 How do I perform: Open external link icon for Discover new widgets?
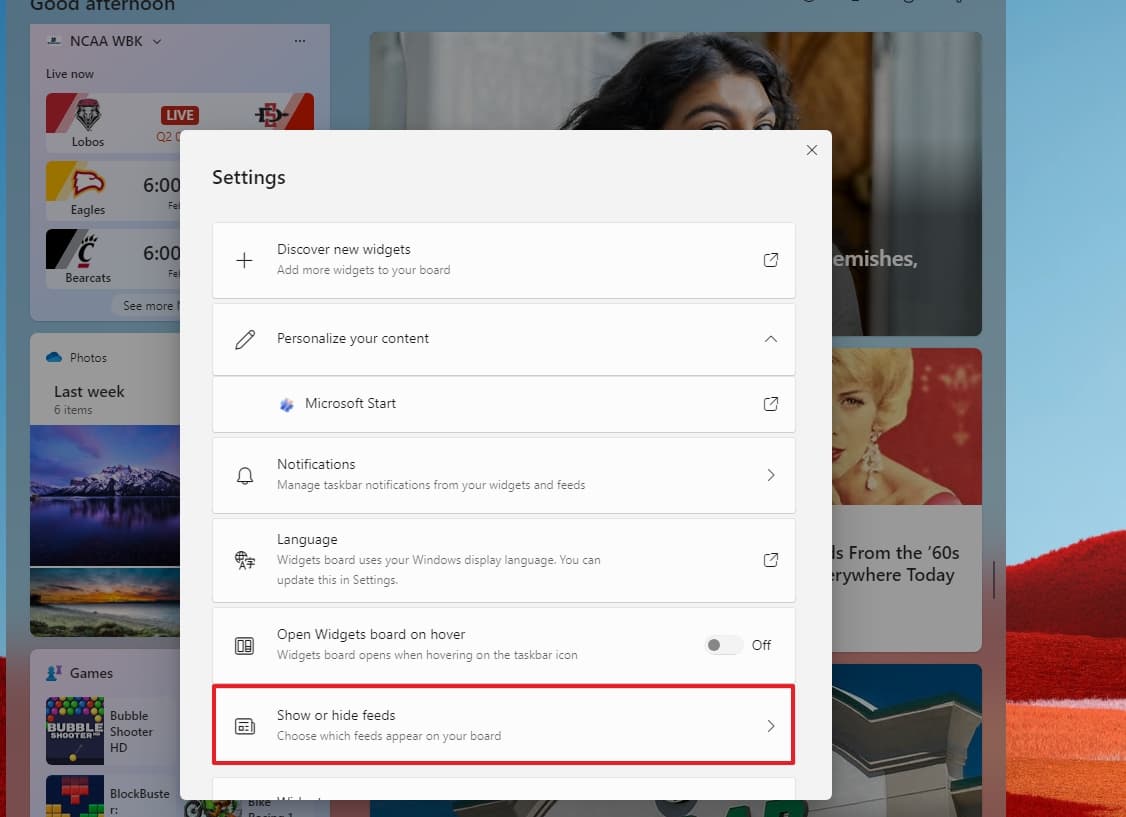(770, 260)
